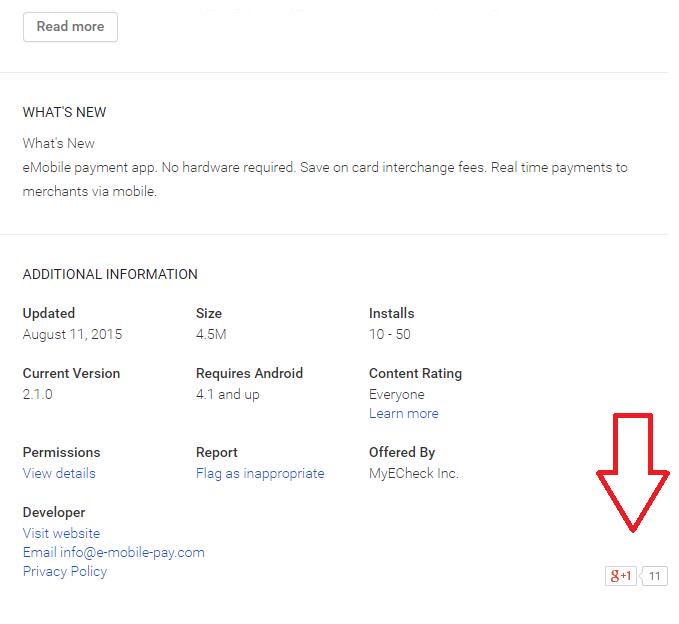Select the text 4.1 and up

pyautogui.click(x=227, y=394)
